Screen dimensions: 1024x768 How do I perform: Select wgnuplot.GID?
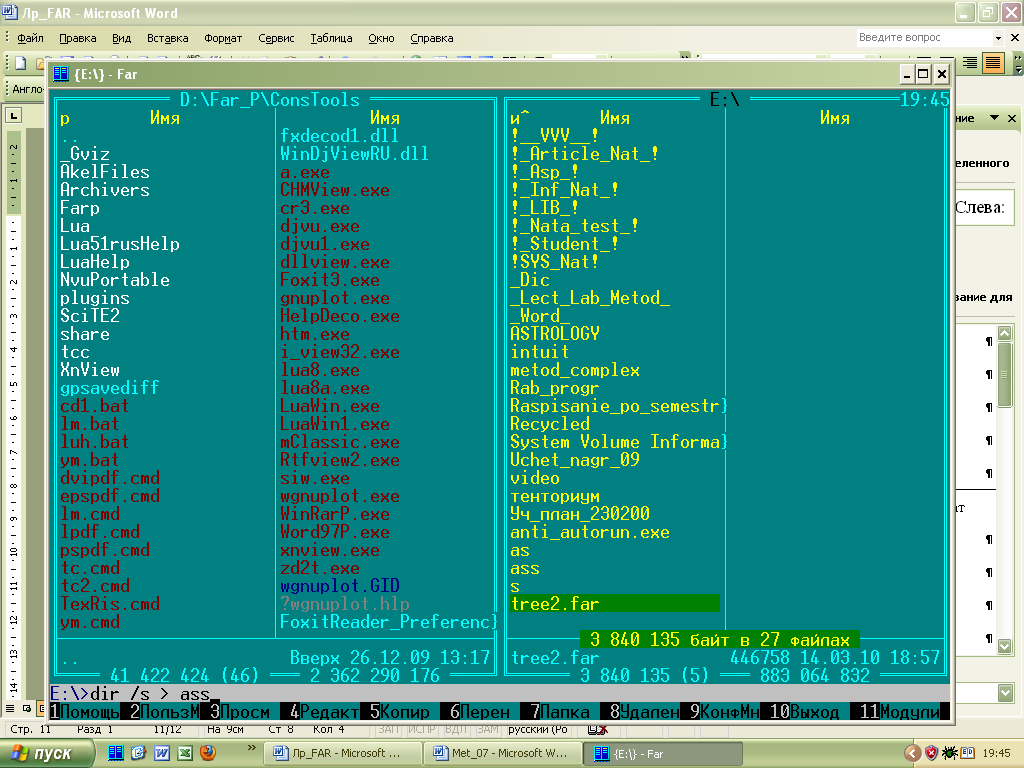[x=339, y=586]
